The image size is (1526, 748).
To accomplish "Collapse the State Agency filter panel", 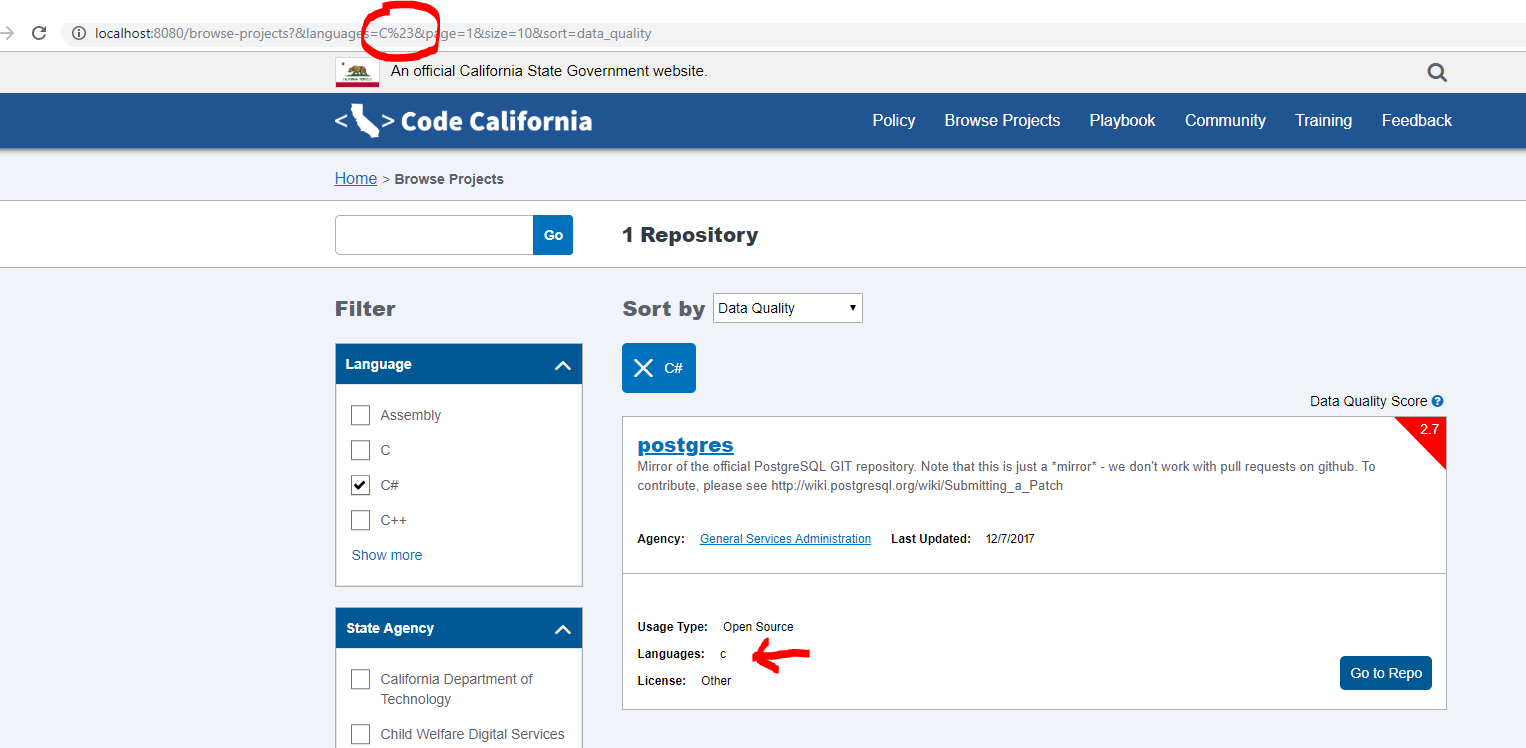I will pos(563,629).
